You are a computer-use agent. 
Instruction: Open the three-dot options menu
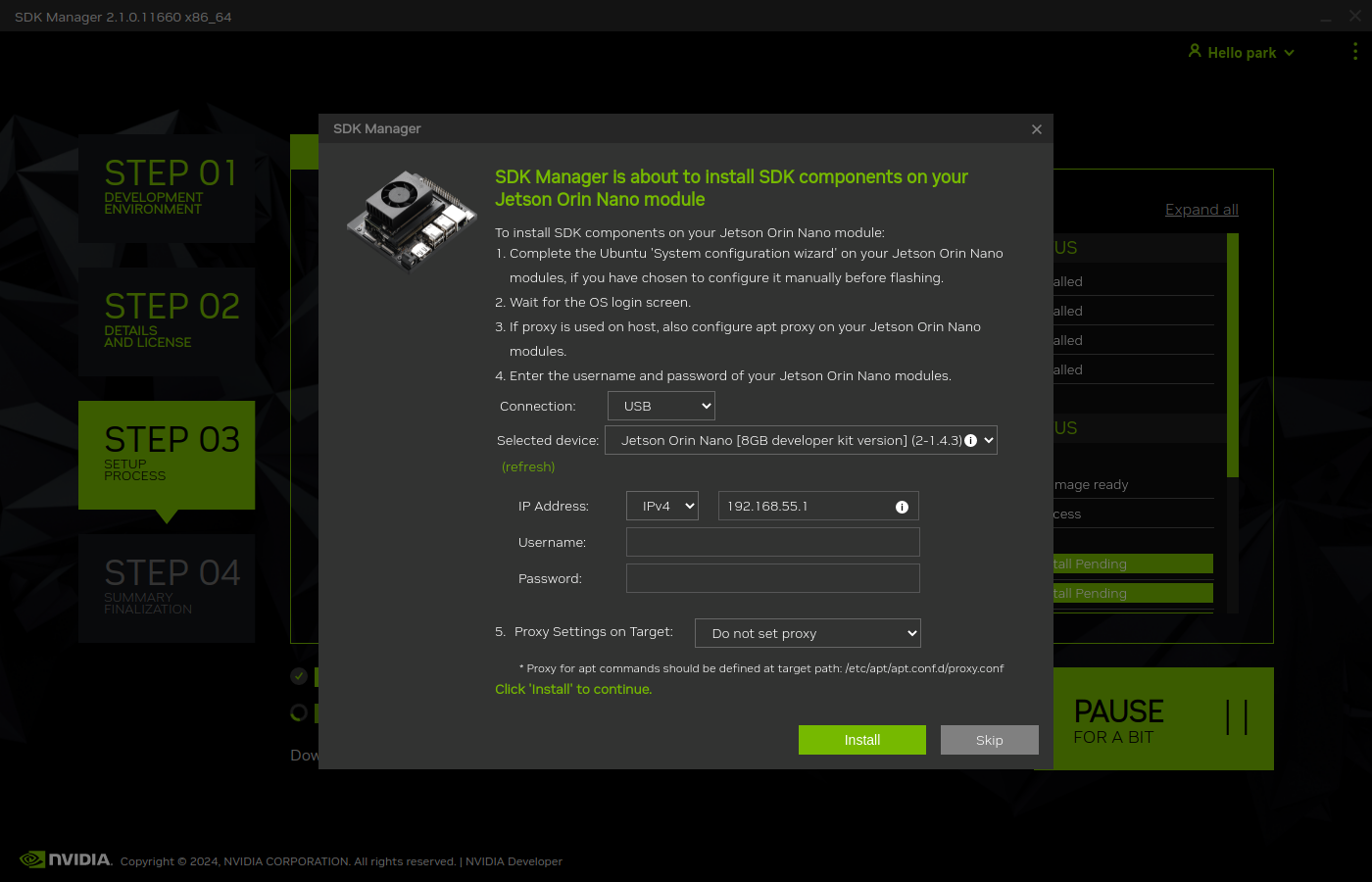(1355, 51)
